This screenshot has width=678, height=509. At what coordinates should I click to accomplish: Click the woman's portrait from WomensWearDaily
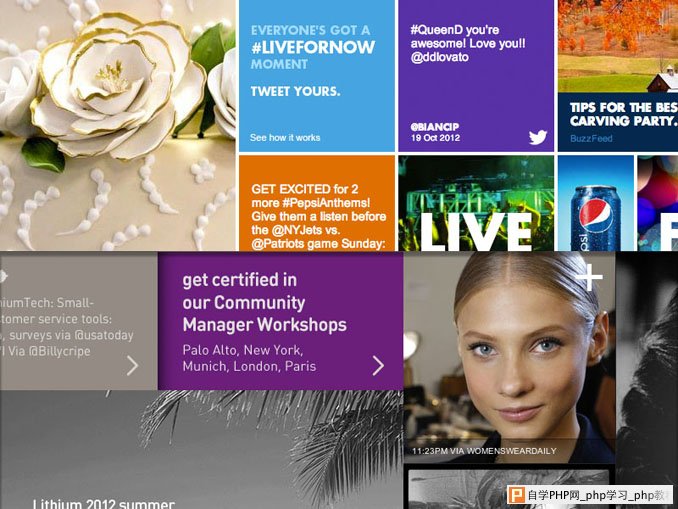[509, 358]
